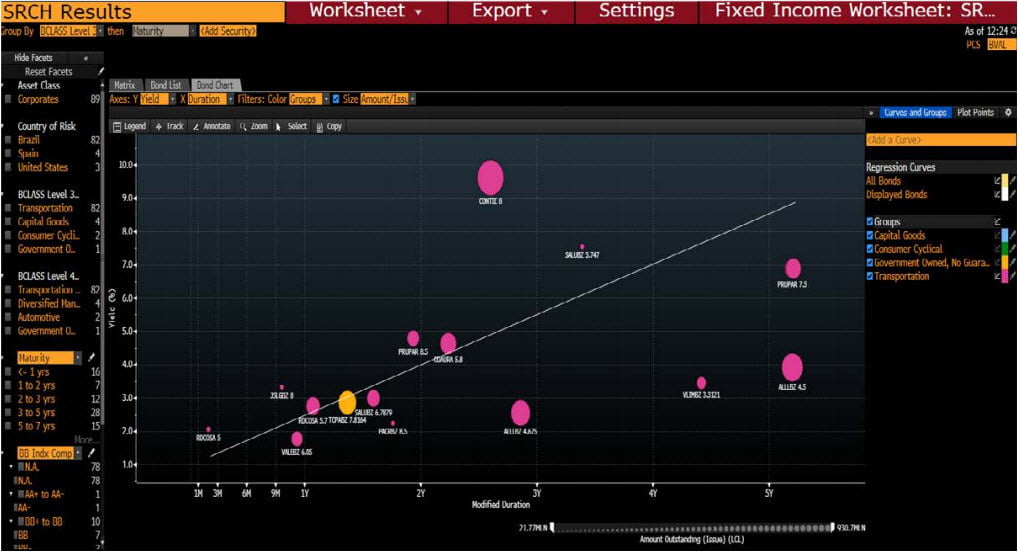
Task: Open chart settings gear icon
Action: pos(1008,112)
